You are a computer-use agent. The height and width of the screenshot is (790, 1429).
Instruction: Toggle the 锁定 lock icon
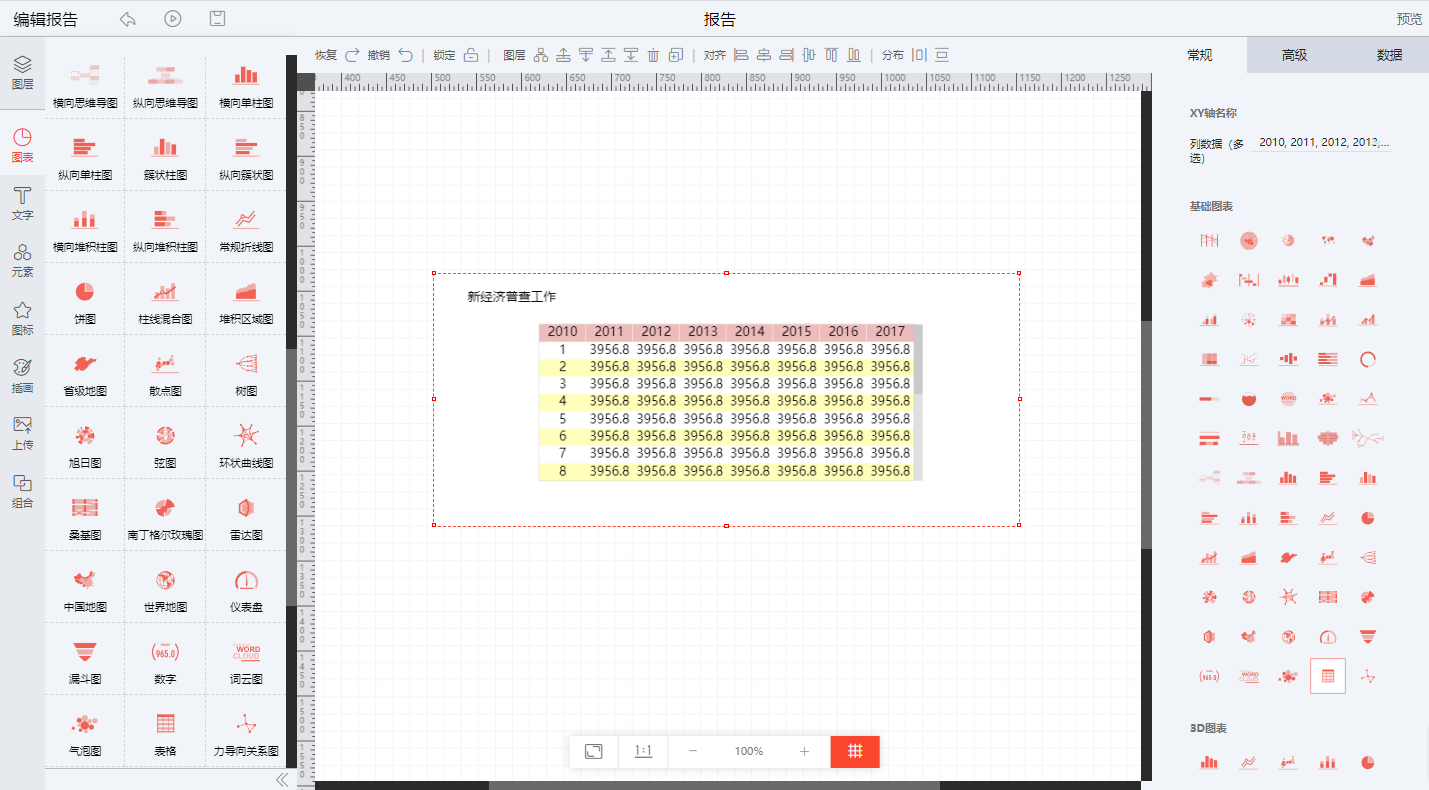[470, 55]
